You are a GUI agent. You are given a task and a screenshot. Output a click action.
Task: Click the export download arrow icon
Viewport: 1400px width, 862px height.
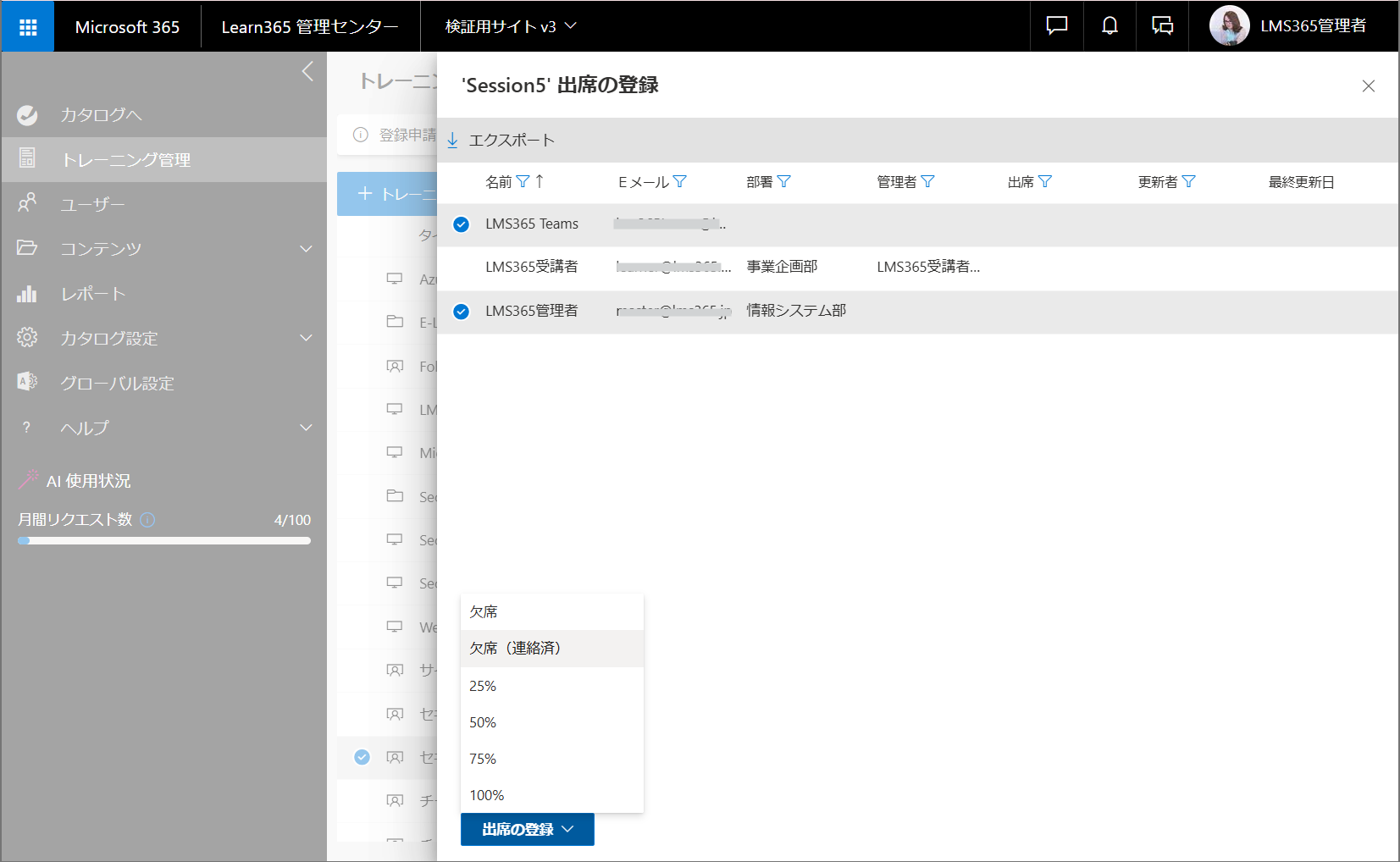click(x=453, y=140)
